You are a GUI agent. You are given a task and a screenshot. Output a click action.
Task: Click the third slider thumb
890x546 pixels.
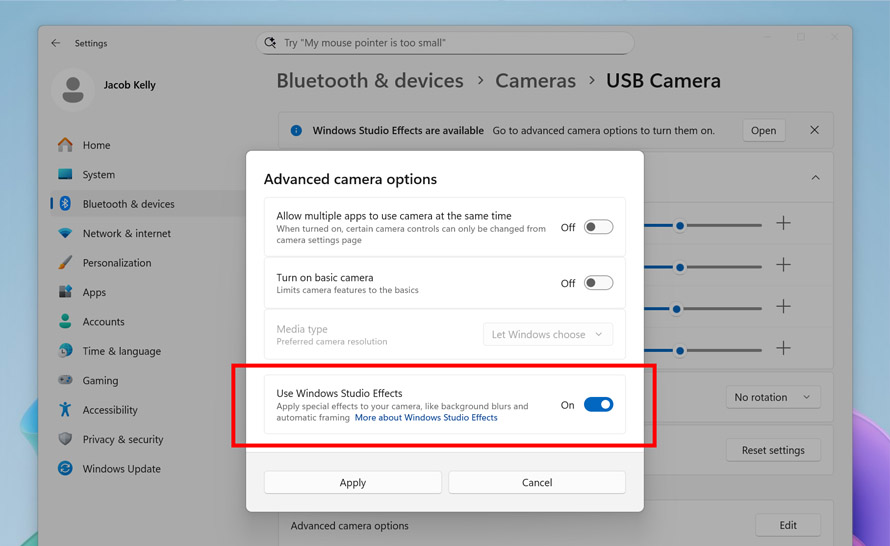pos(676,309)
